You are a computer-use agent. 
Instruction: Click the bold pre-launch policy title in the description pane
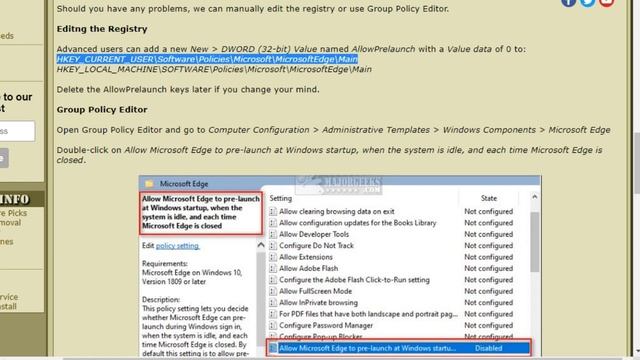(201, 212)
